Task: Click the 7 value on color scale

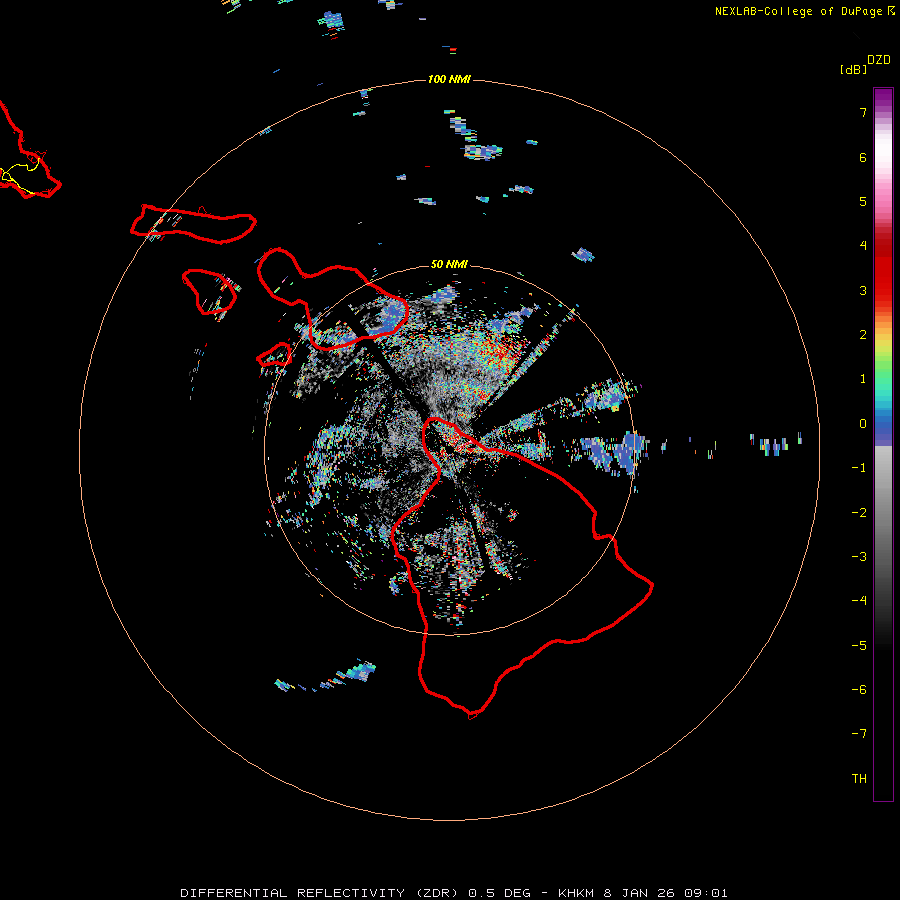Action: 863,112
